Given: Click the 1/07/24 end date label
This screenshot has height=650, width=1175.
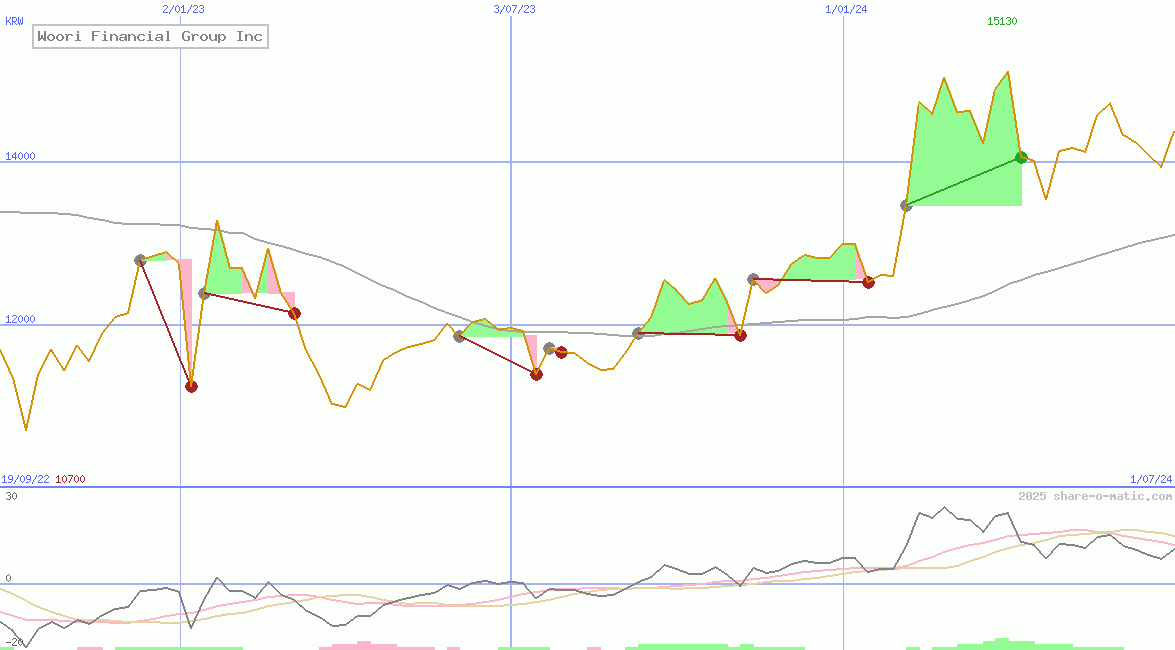Looking at the screenshot, I should click(1151, 478).
